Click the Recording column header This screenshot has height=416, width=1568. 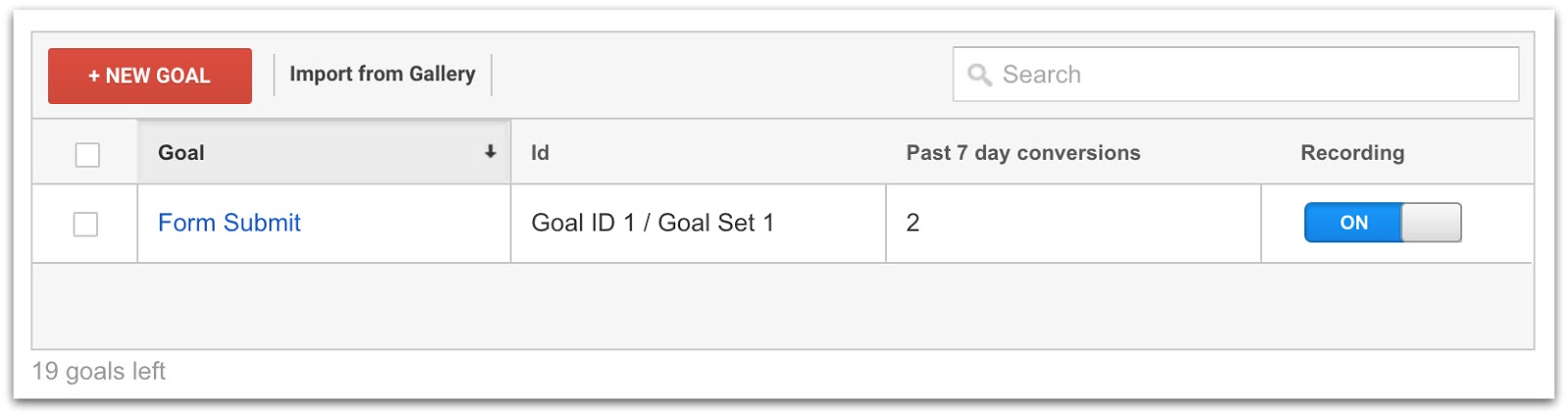(x=1352, y=153)
